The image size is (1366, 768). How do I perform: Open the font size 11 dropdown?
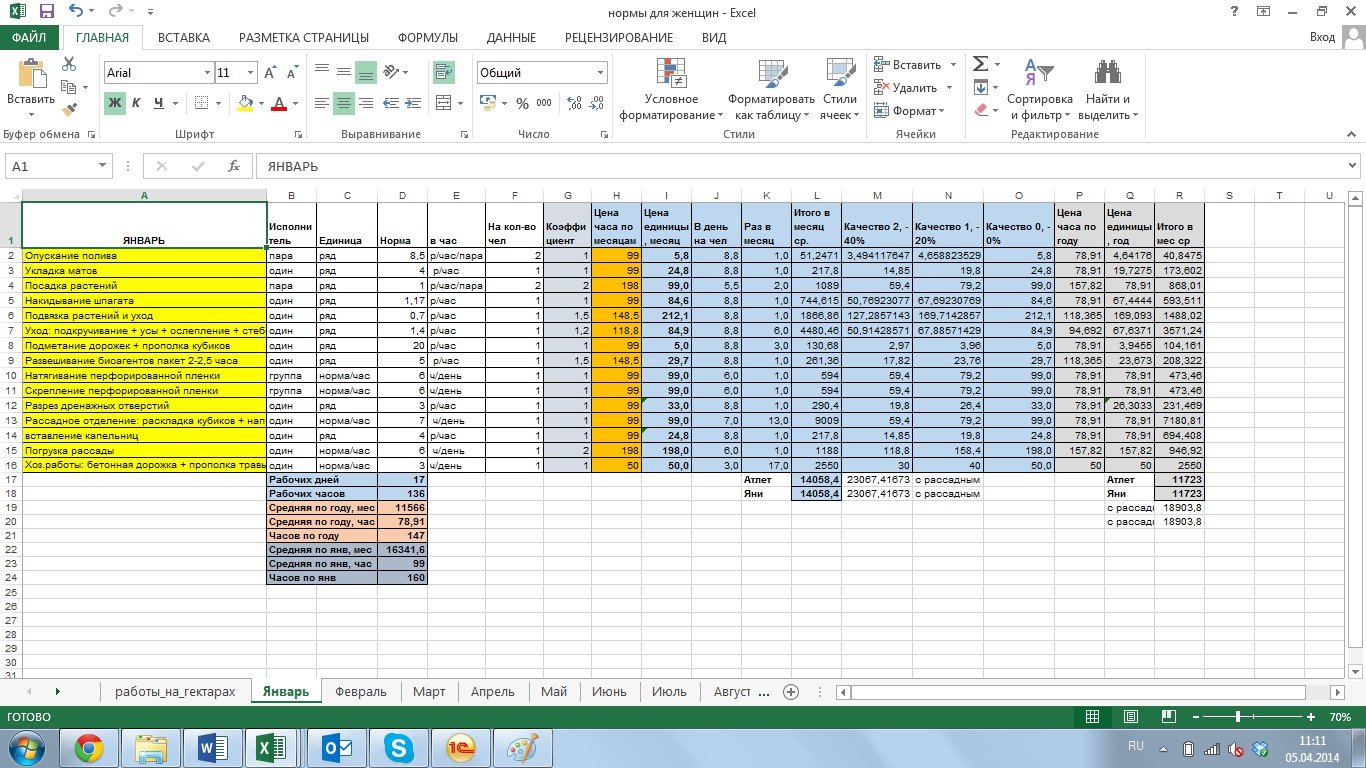[x=250, y=73]
